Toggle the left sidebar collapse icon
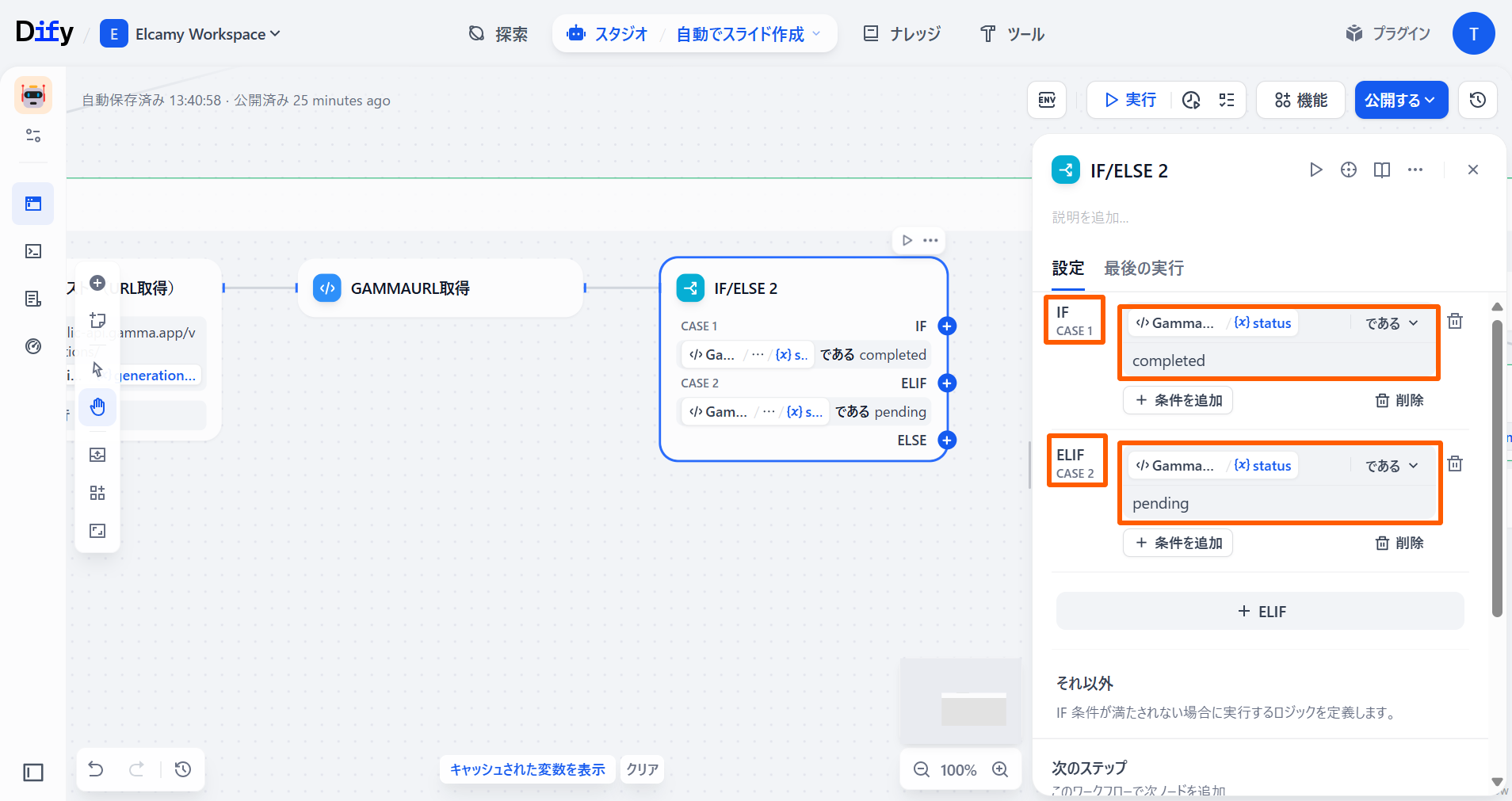The image size is (1512, 801). [33, 772]
